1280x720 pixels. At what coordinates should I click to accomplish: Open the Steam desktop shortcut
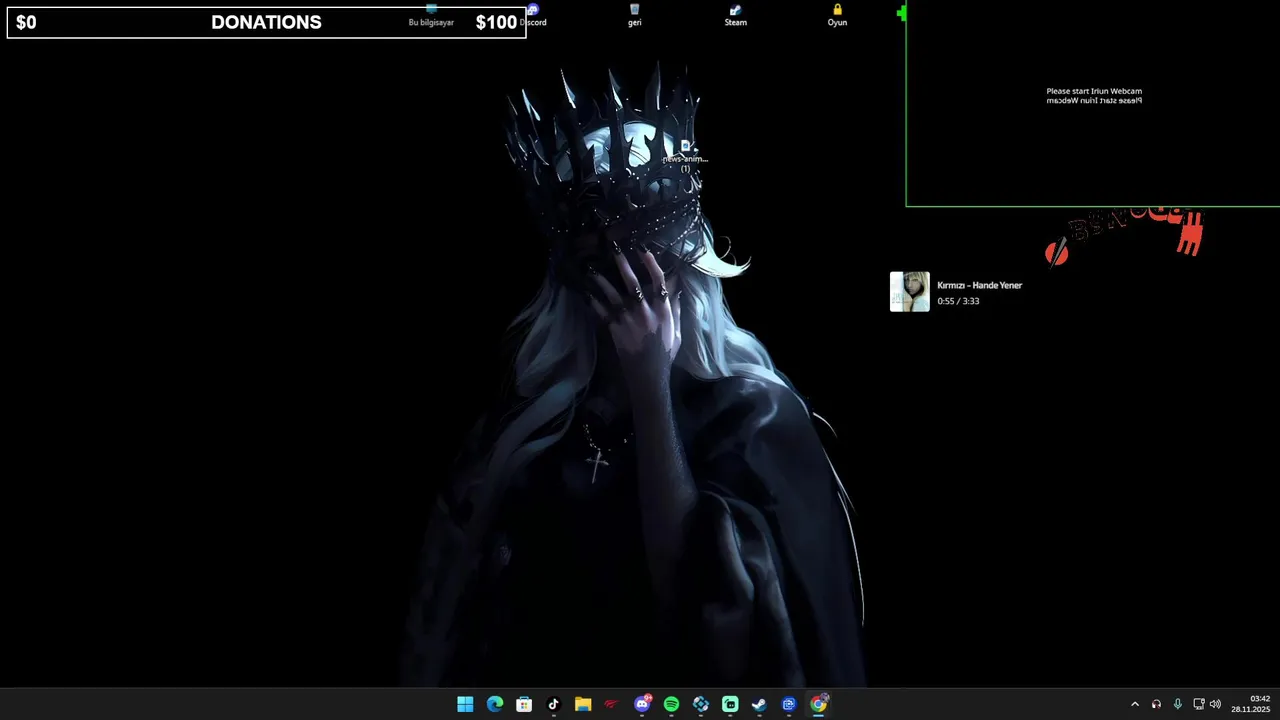pos(736,15)
